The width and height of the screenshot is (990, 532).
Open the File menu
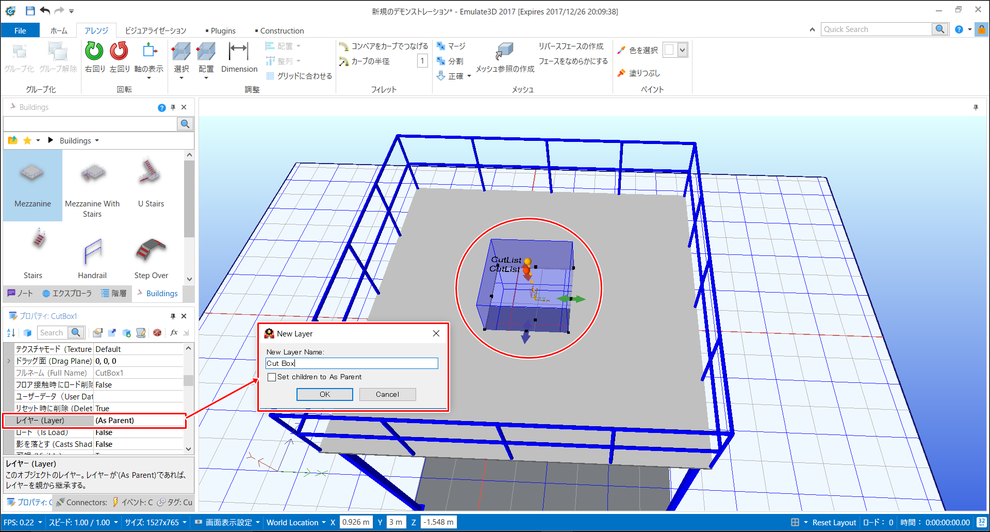coord(20,30)
